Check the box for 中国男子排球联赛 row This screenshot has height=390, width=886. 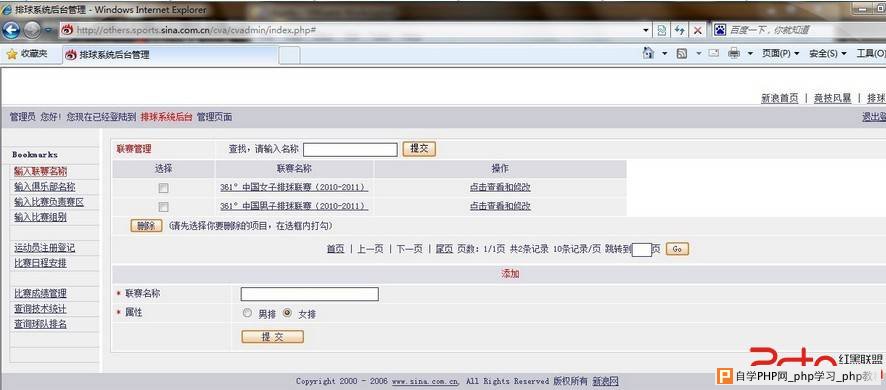tap(163, 206)
